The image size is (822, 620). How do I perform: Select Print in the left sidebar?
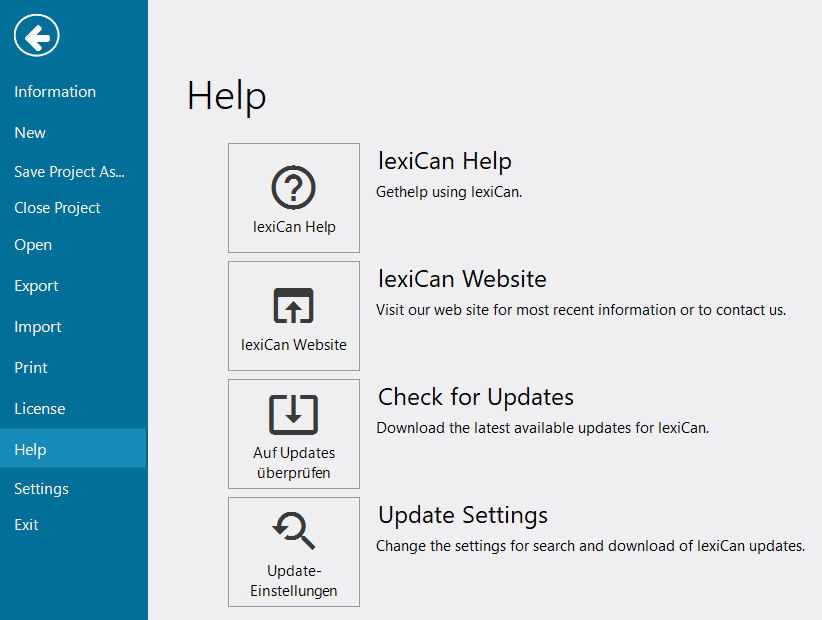pos(31,368)
